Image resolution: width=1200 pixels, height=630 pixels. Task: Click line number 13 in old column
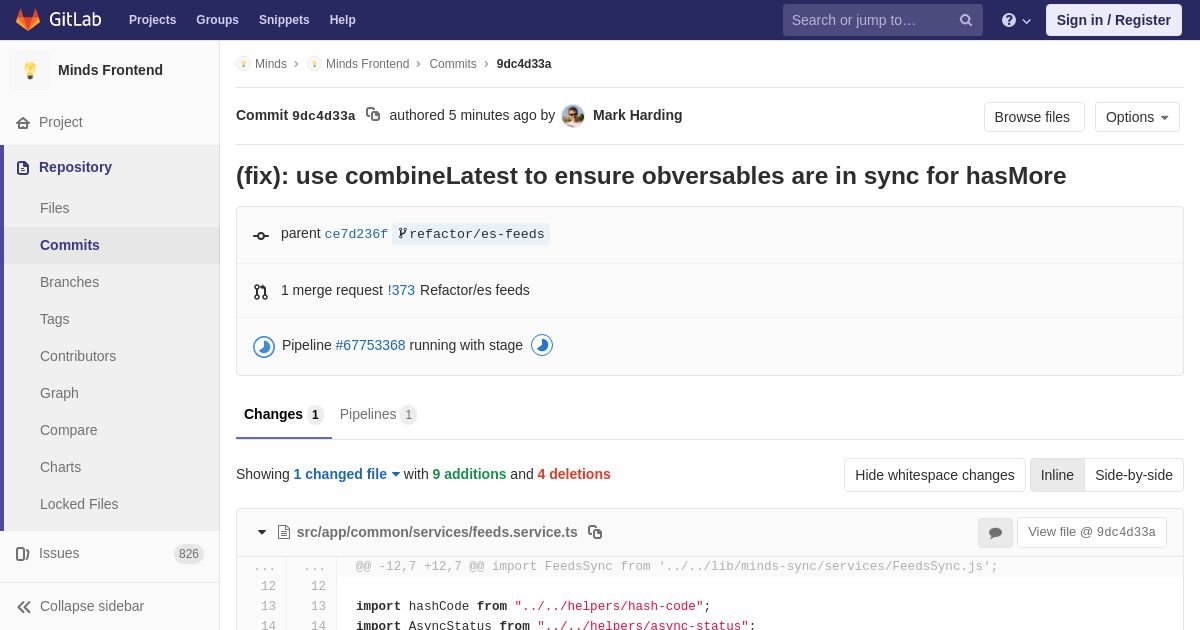[268, 606]
